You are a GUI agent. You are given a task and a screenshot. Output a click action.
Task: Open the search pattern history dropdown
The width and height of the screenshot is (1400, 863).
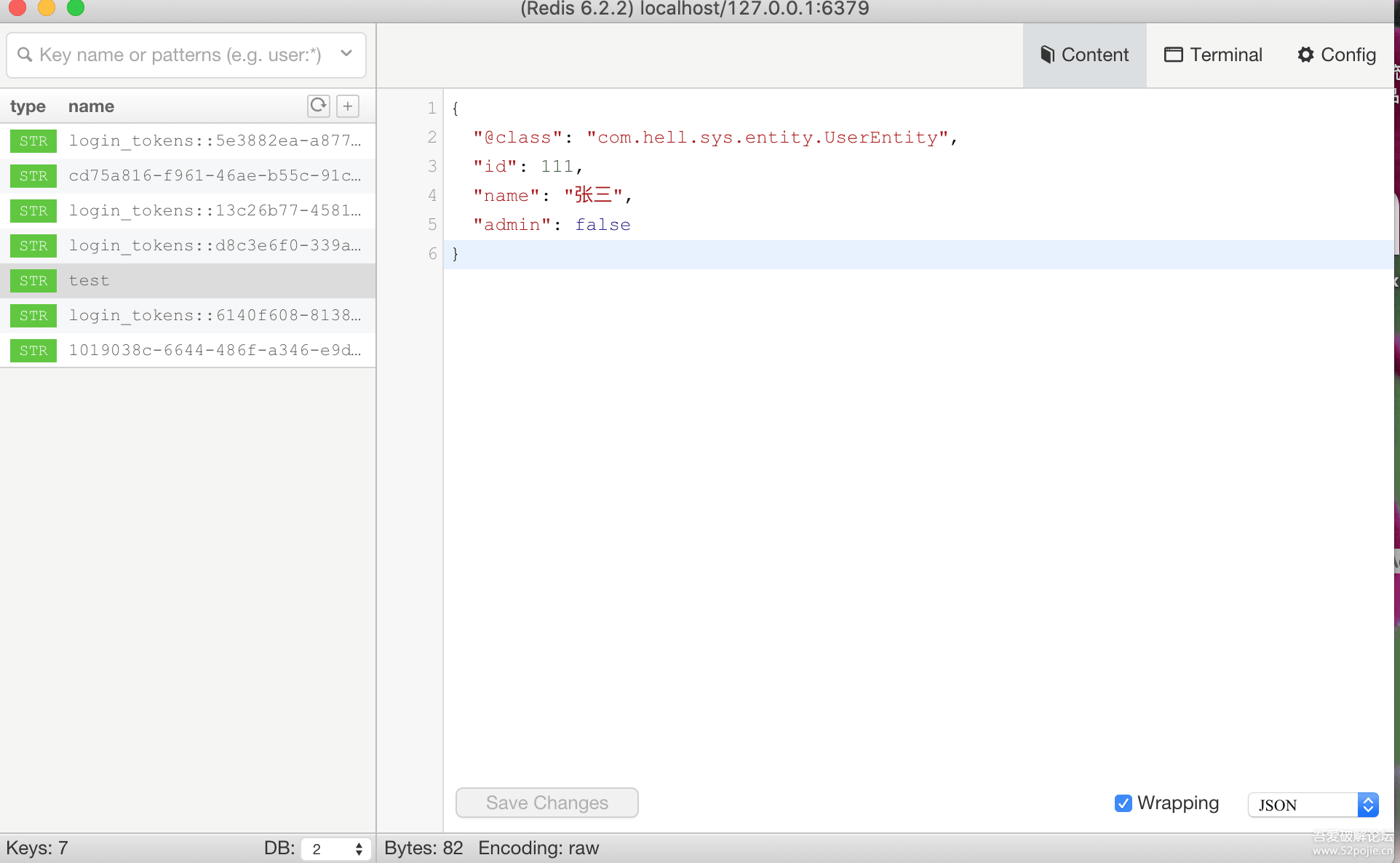point(346,54)
